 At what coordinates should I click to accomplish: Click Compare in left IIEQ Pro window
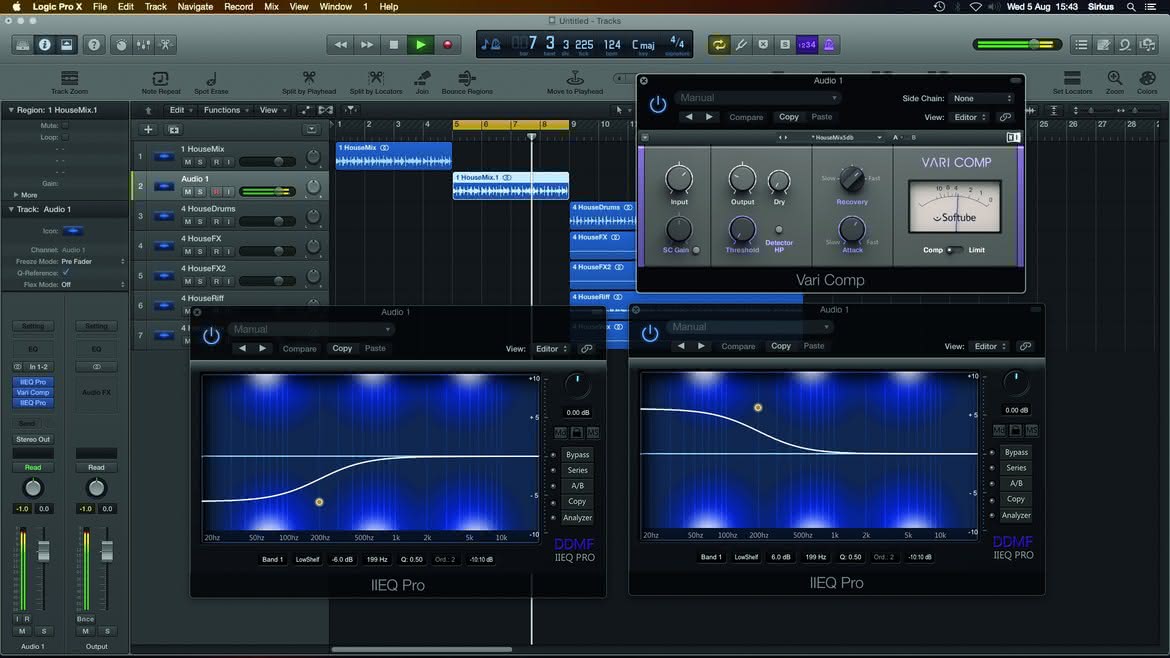(299, 348)
